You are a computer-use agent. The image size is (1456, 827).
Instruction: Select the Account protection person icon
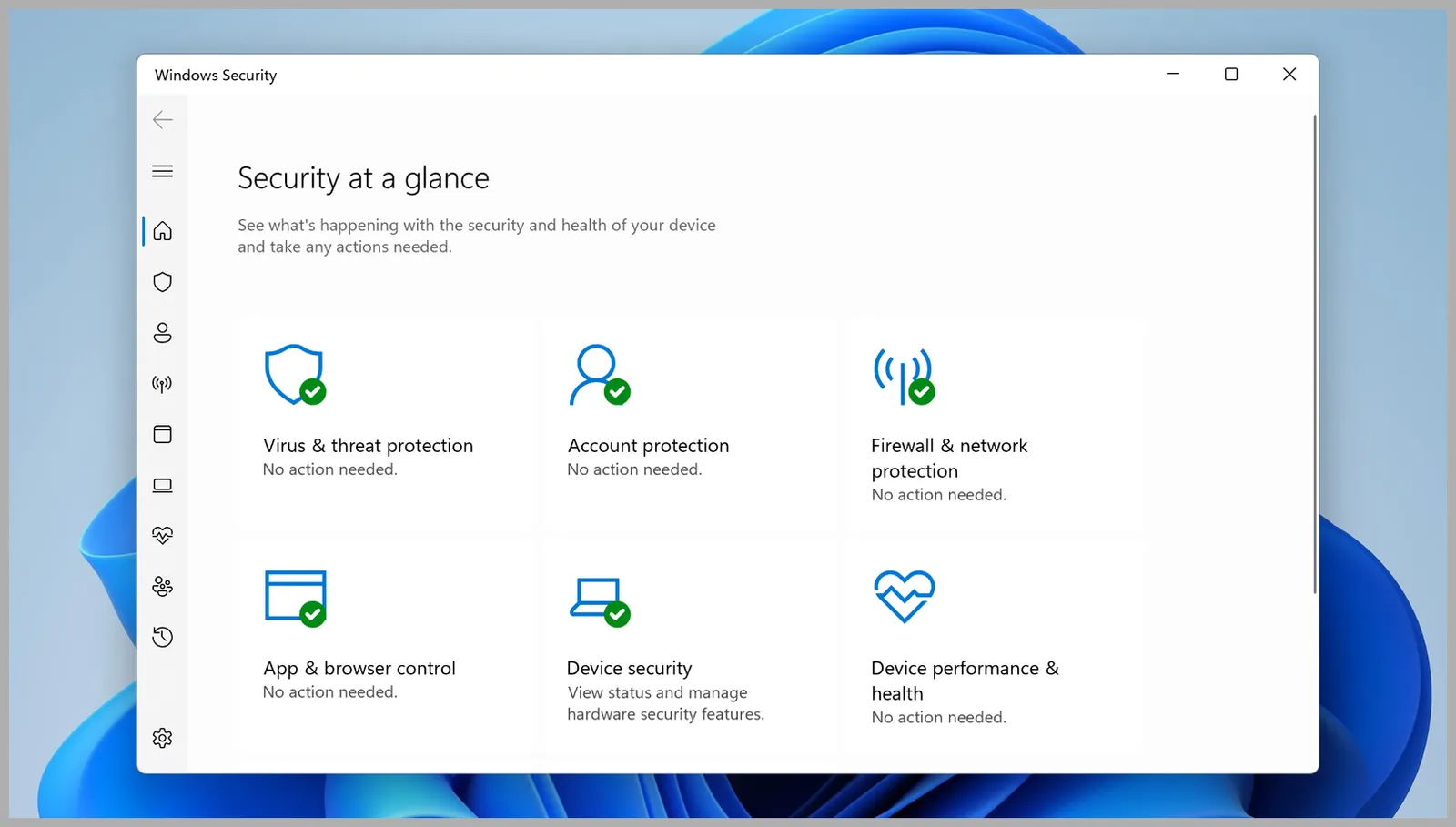pos(162,333)
